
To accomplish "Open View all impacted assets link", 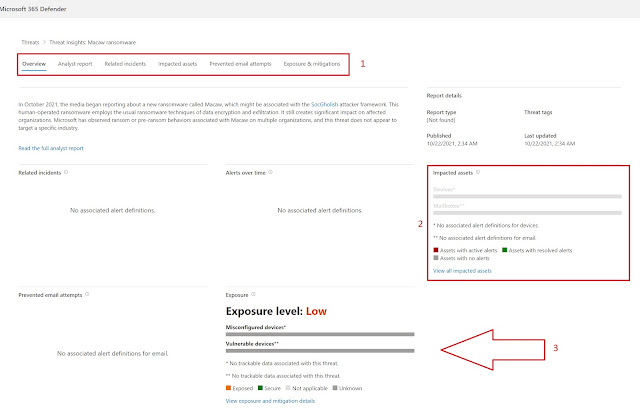I will pyautogui.click(x=462, y=271).
